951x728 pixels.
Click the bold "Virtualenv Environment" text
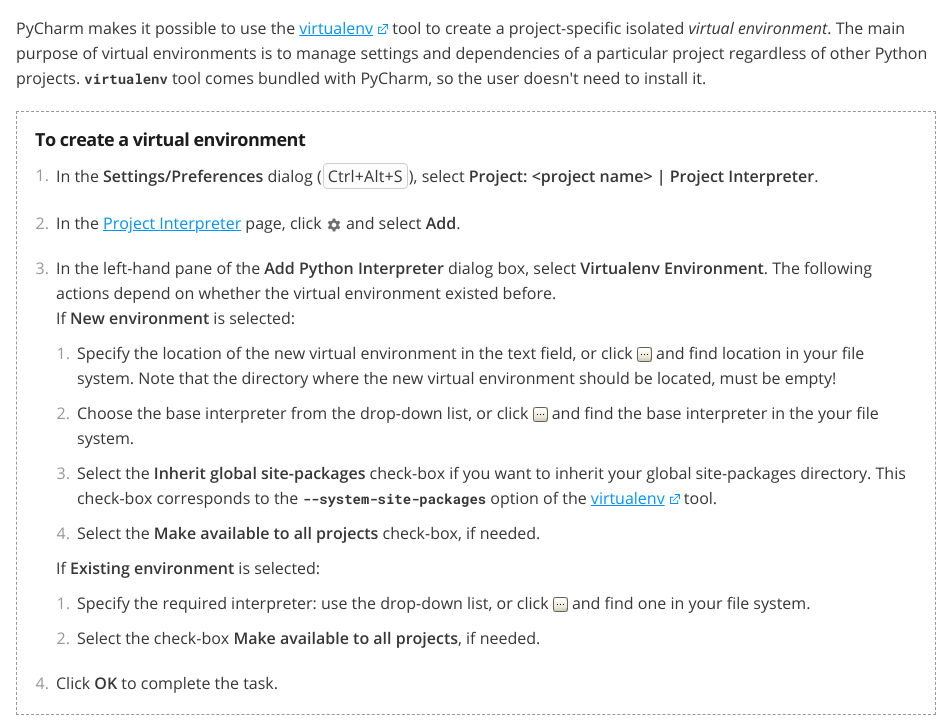(x=672, y=268)
